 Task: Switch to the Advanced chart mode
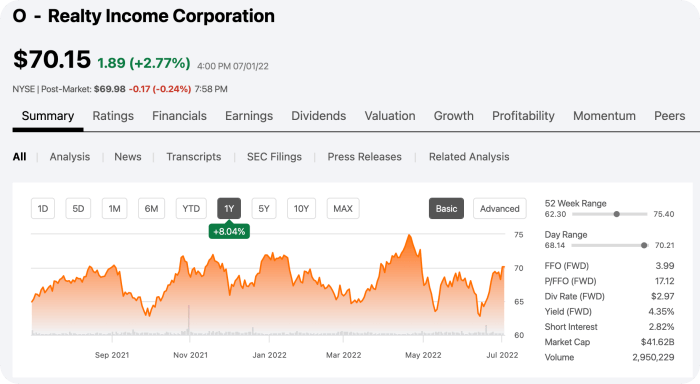tap(500, 209)
